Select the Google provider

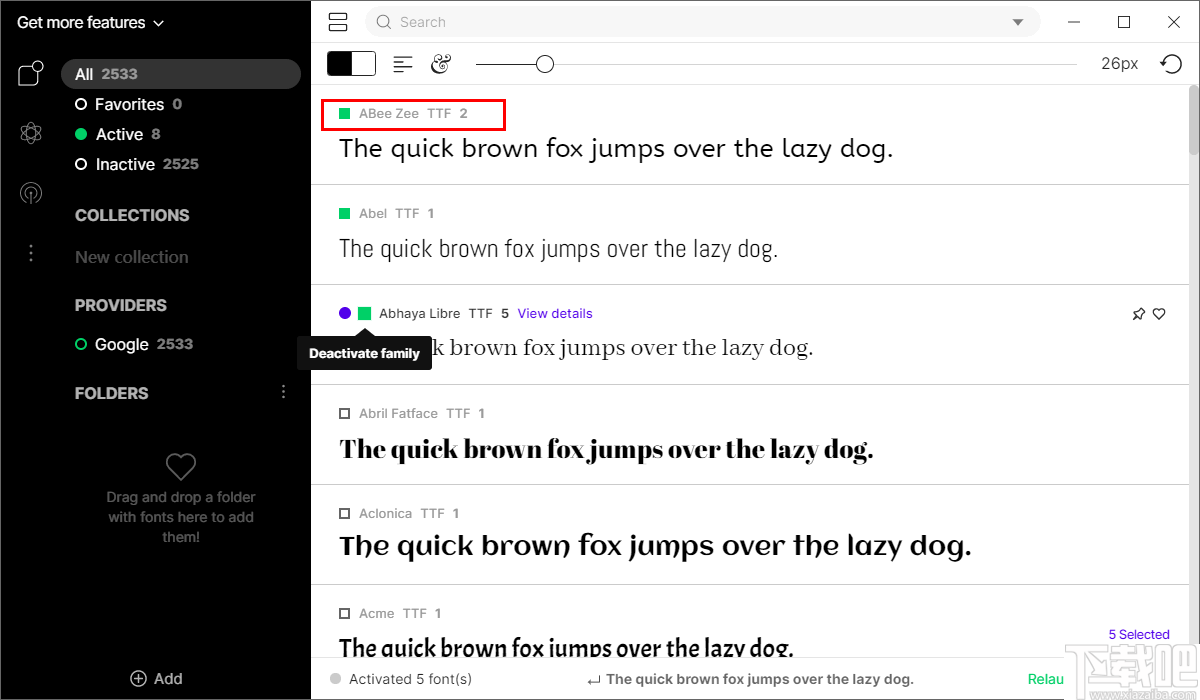coord(134,344)
